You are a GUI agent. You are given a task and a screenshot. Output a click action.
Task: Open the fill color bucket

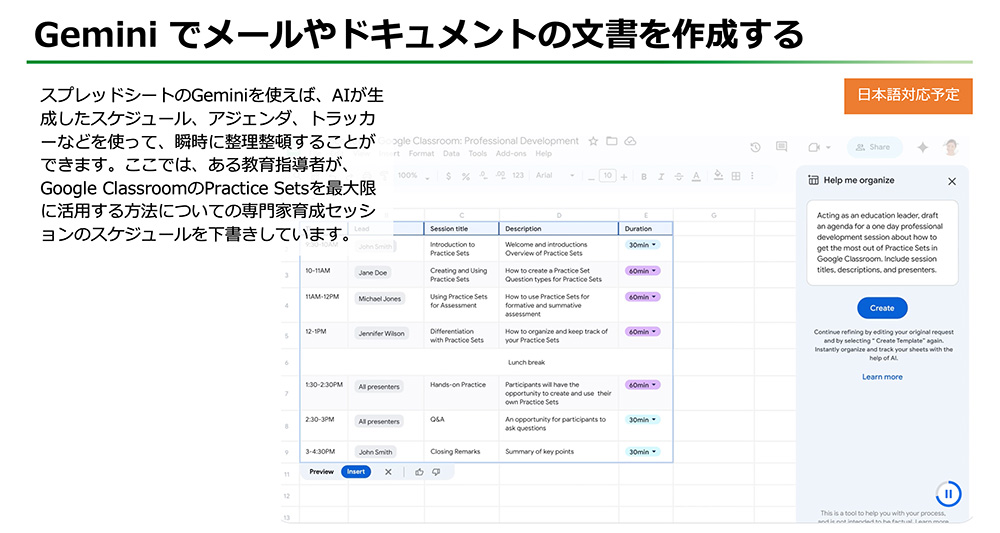click(719, 175)
